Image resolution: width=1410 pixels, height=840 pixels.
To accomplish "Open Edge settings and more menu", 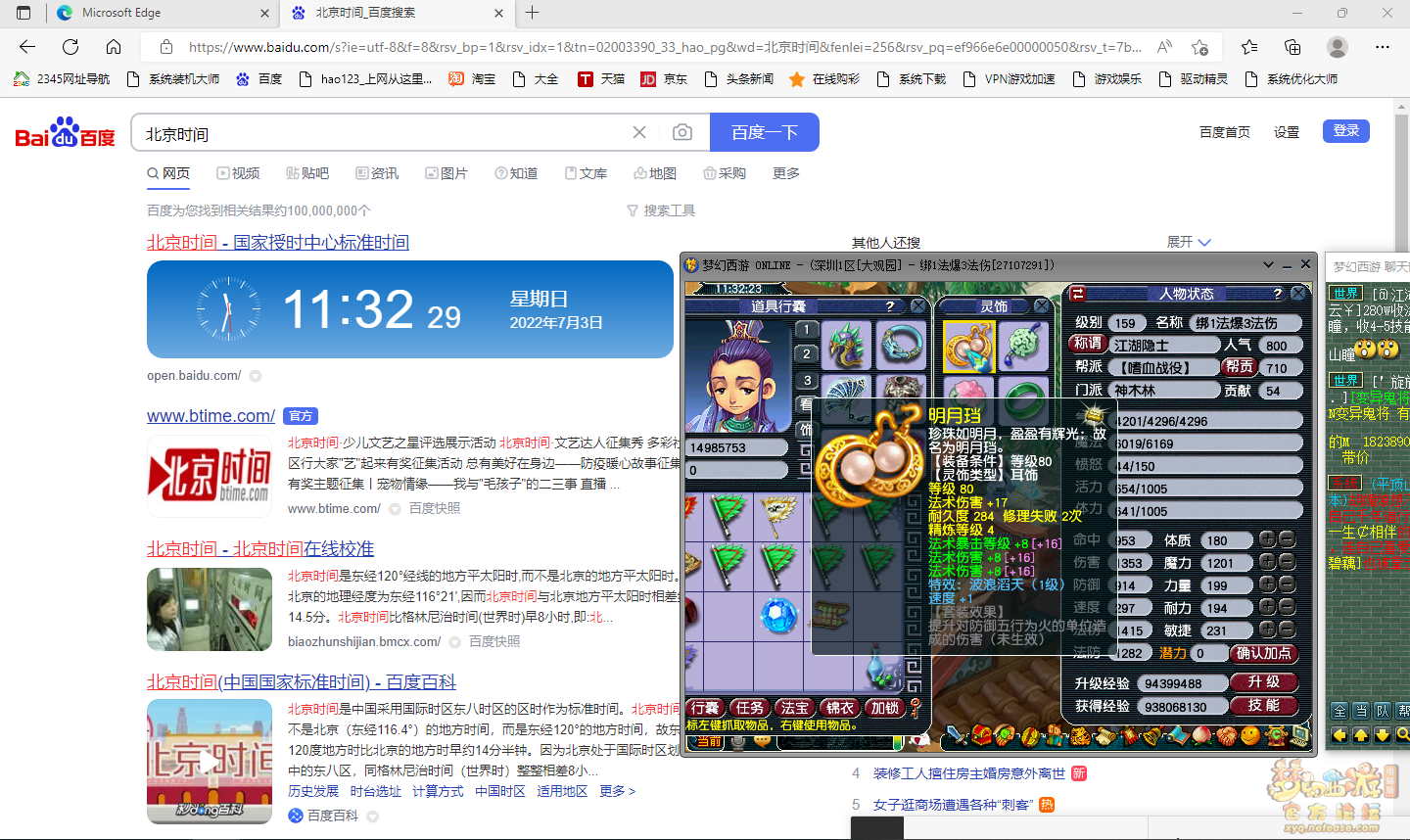I will (x=1383, y=47).
